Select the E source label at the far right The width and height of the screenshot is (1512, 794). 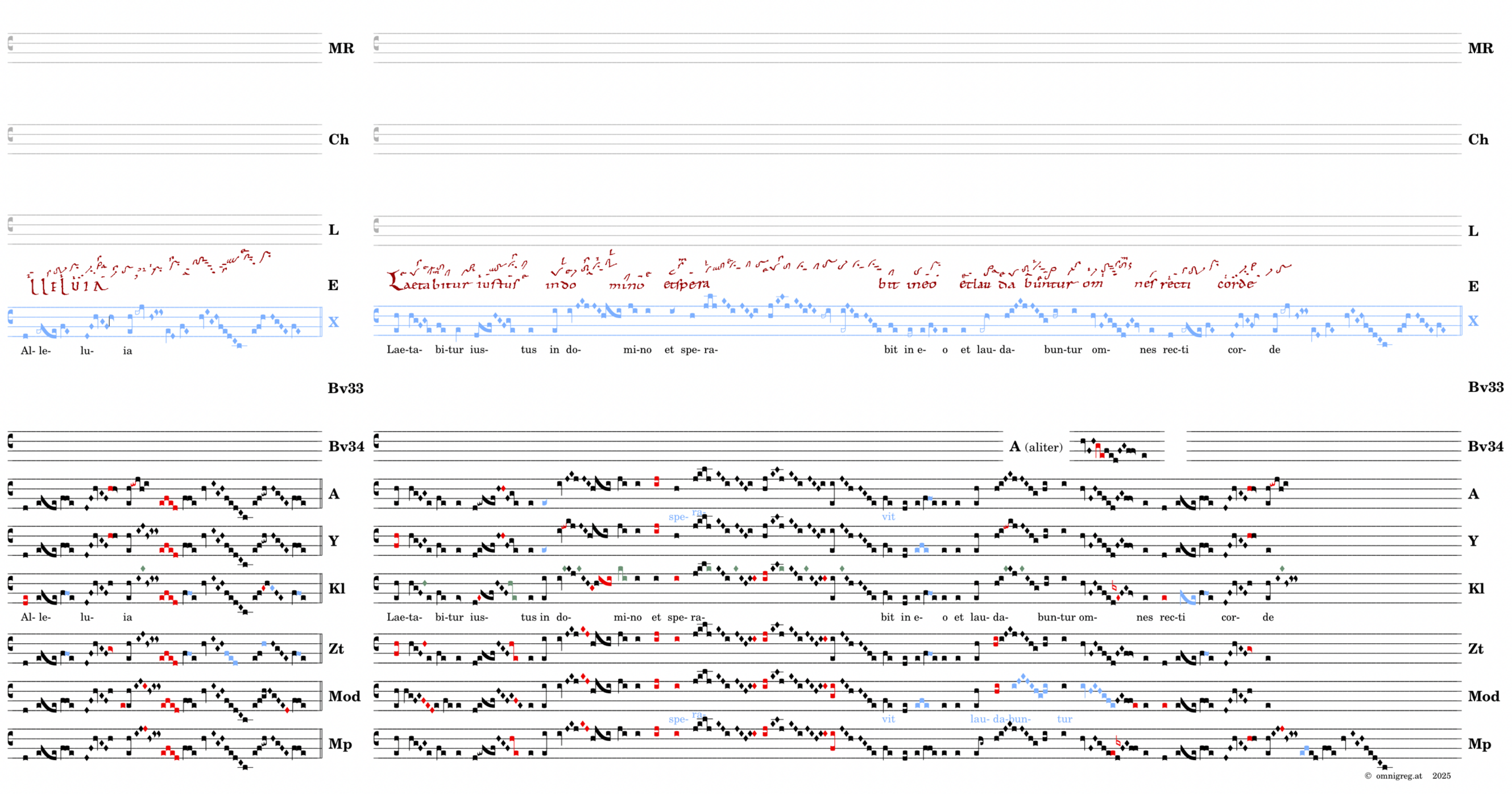(1473, 287)
